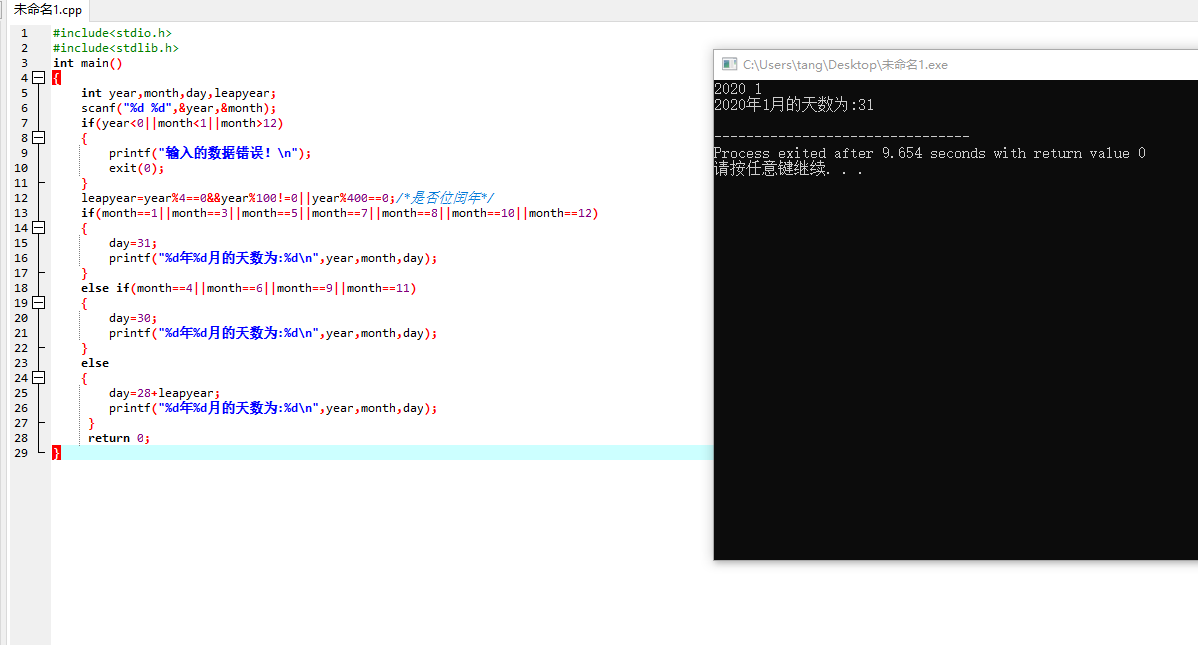Click the exit(0); statement
This screenshot has height=645, width=1198.
coord(137,168)
